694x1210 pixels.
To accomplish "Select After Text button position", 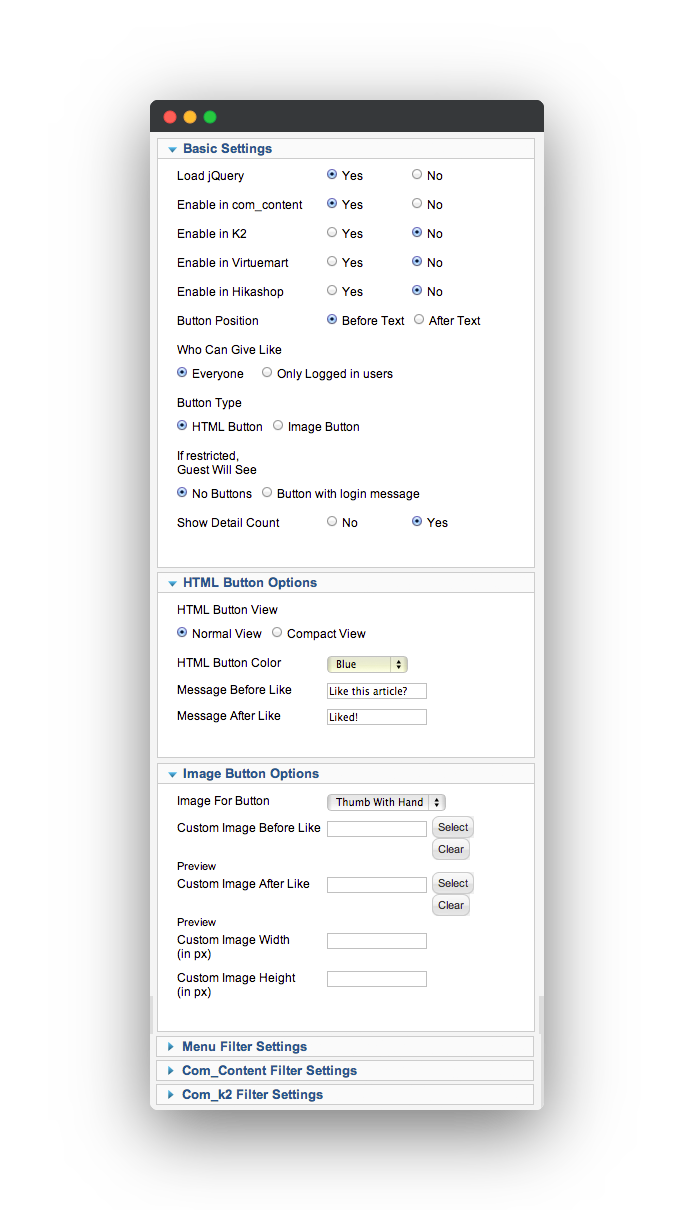I will pyautogui.click(x=419, y=320).
